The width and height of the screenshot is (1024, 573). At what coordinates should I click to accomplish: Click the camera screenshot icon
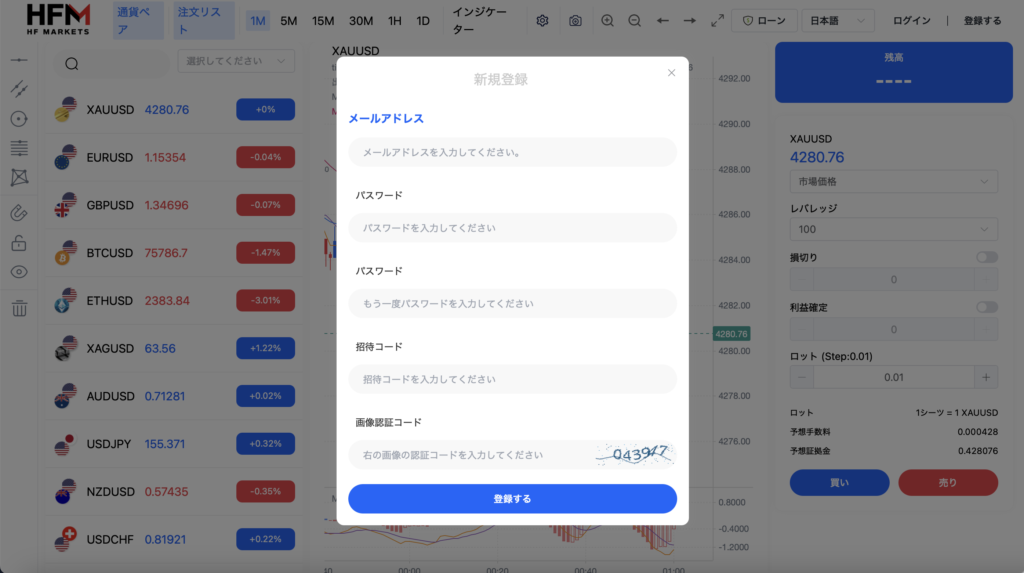pyautogui.click(x=575, y=21)
